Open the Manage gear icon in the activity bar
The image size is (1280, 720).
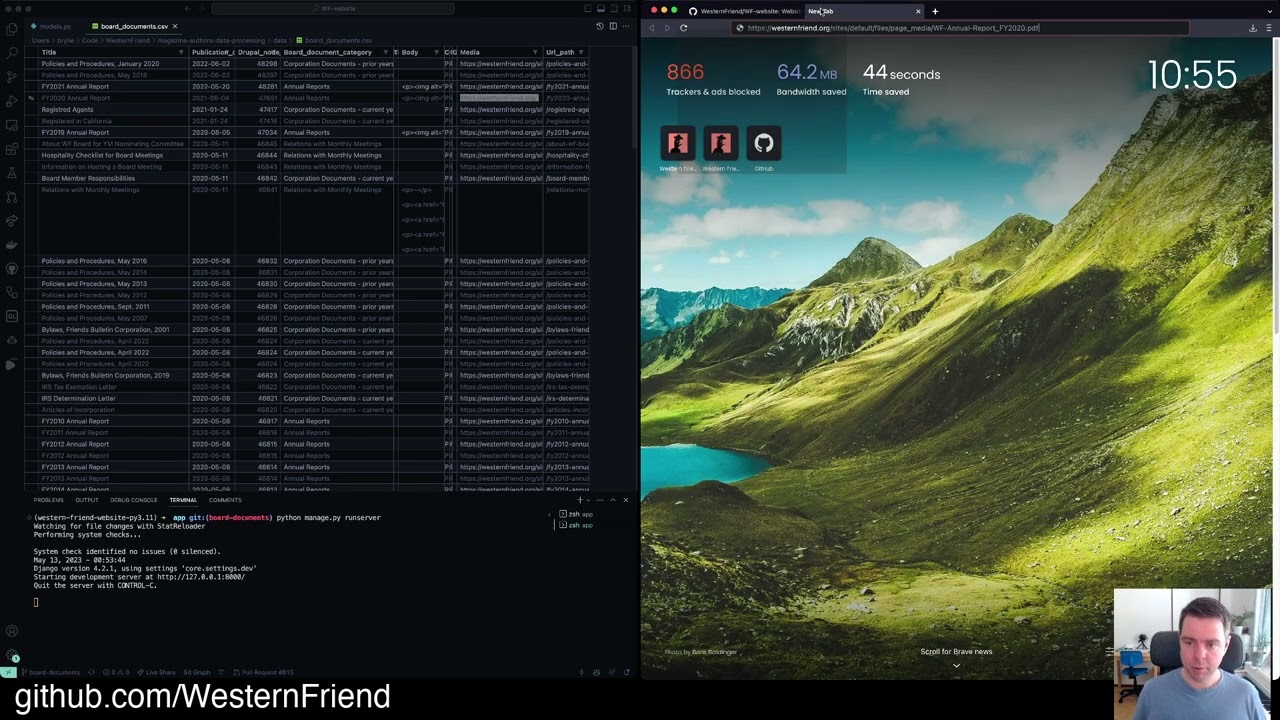click(11, 655)
